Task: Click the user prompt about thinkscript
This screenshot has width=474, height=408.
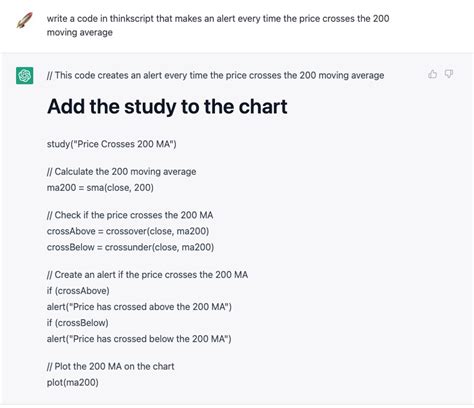Action: (218, 25)
